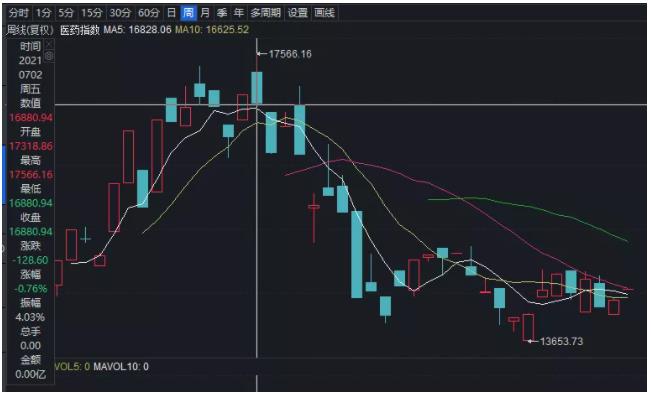Open the 日 daily chart tab

[x=171, y=13]
